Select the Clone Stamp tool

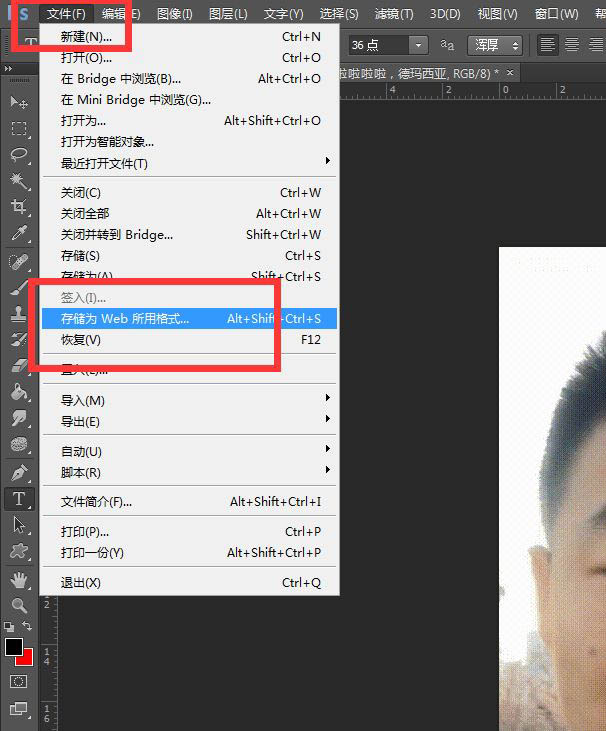pyautogui.click(x=19, y=314)
